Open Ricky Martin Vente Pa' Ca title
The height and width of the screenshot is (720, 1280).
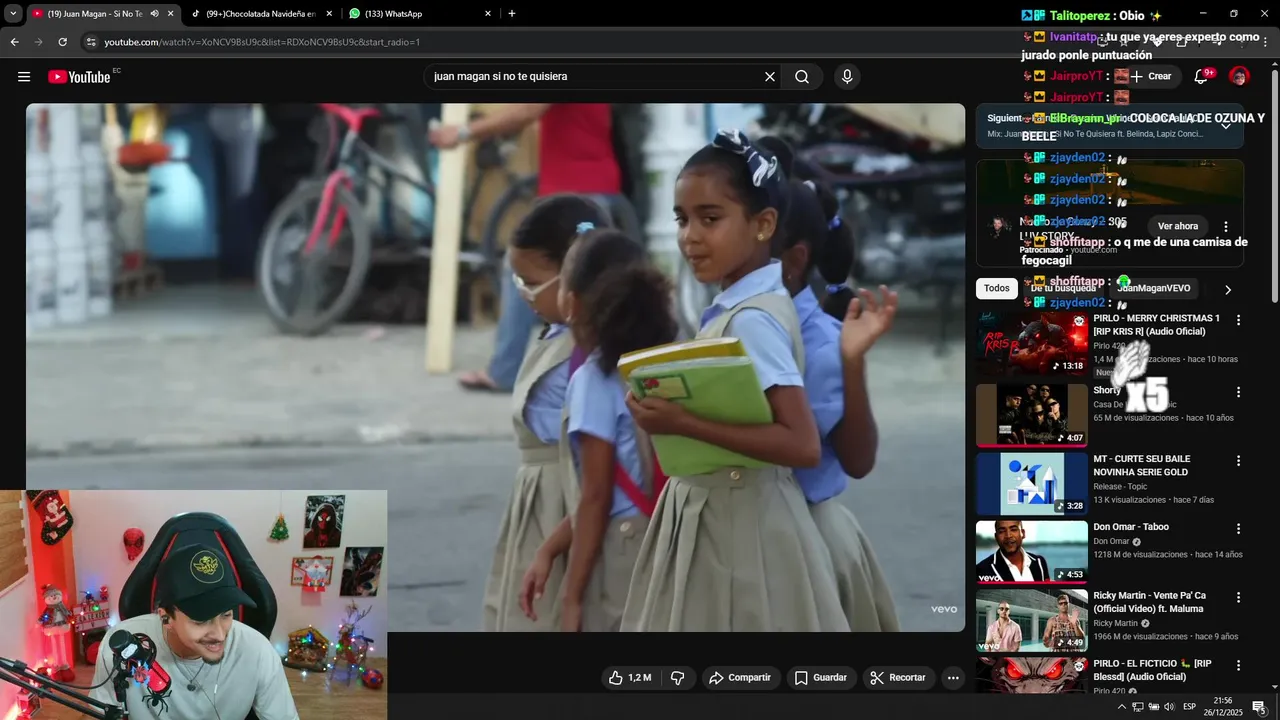point(1150,602)
